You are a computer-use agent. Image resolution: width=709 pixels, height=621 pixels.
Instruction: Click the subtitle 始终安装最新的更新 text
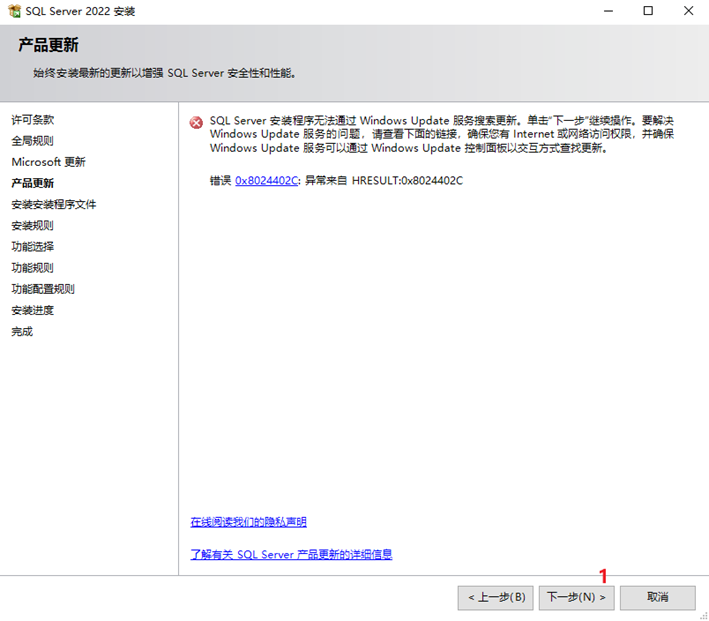click(165, 73)
